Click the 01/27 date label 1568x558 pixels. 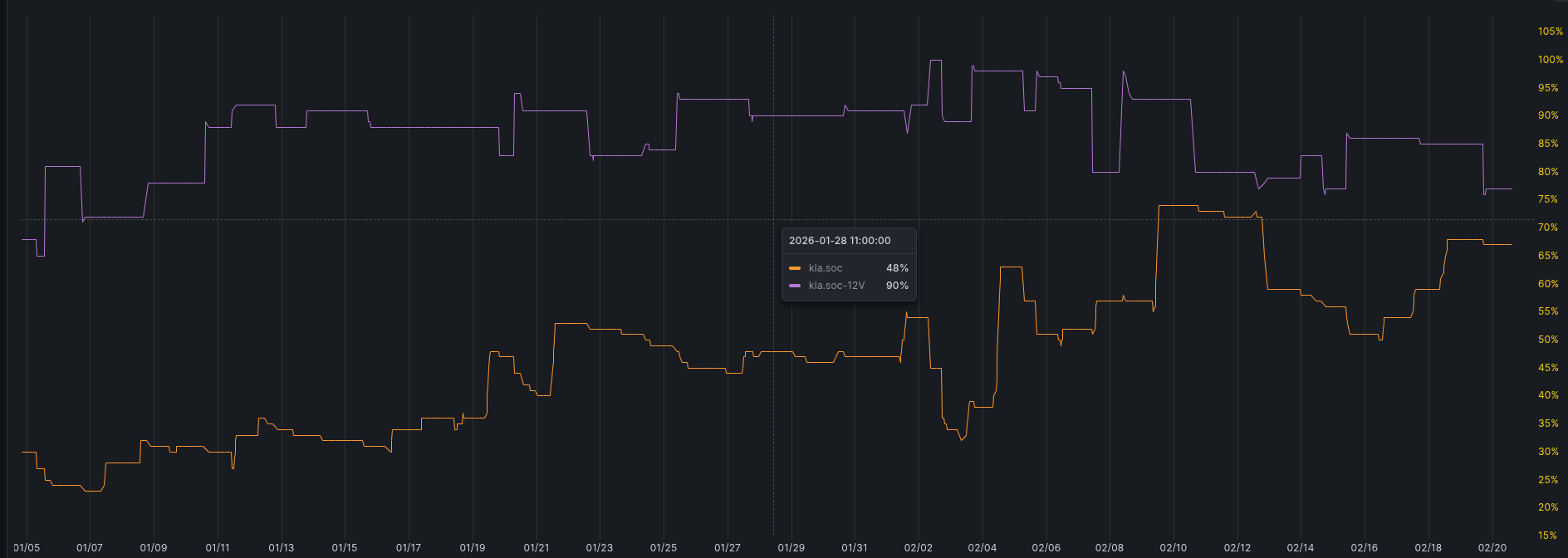pos(728,548)
